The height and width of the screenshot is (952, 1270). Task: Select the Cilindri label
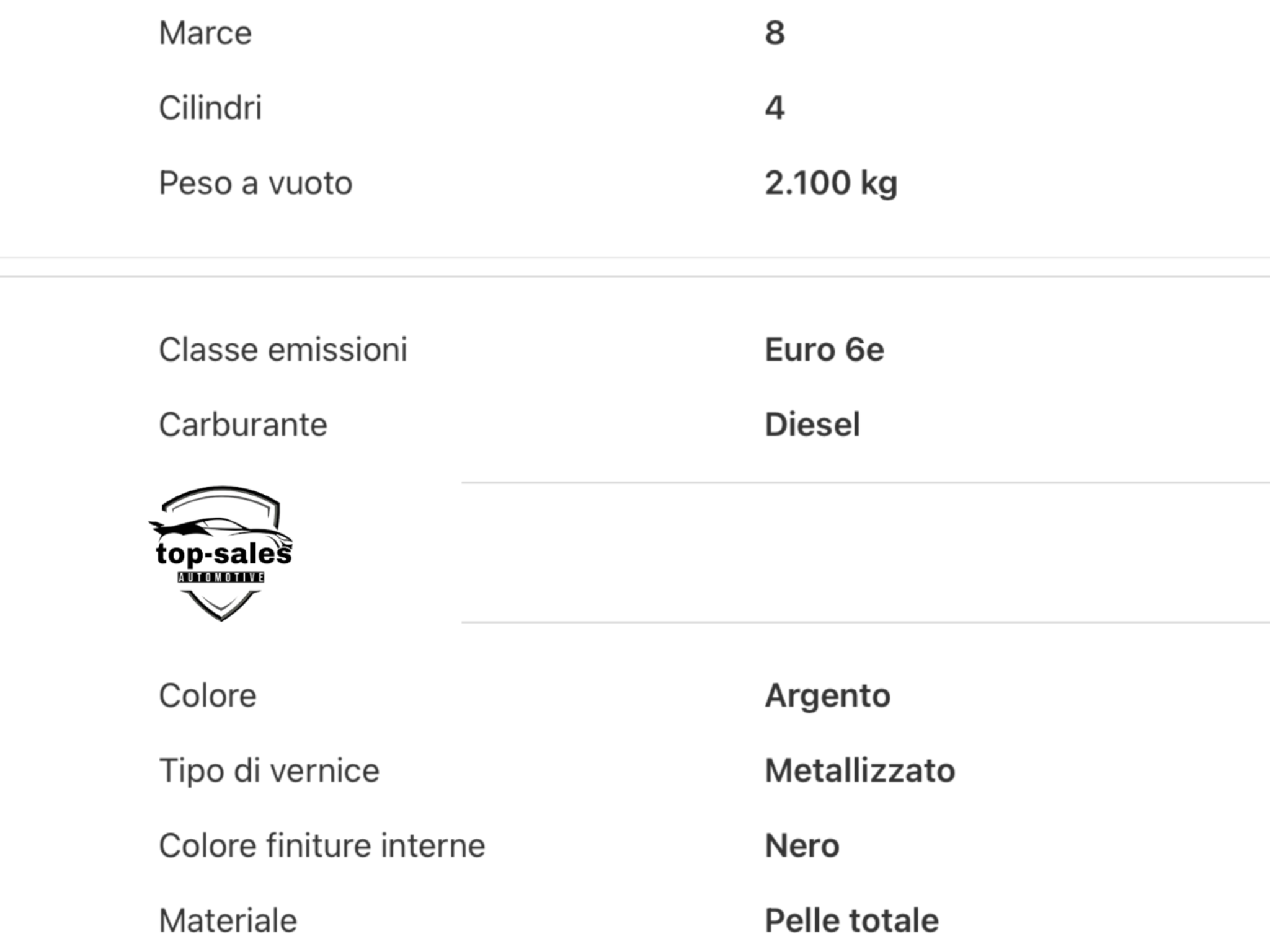(x=210, y=108)
